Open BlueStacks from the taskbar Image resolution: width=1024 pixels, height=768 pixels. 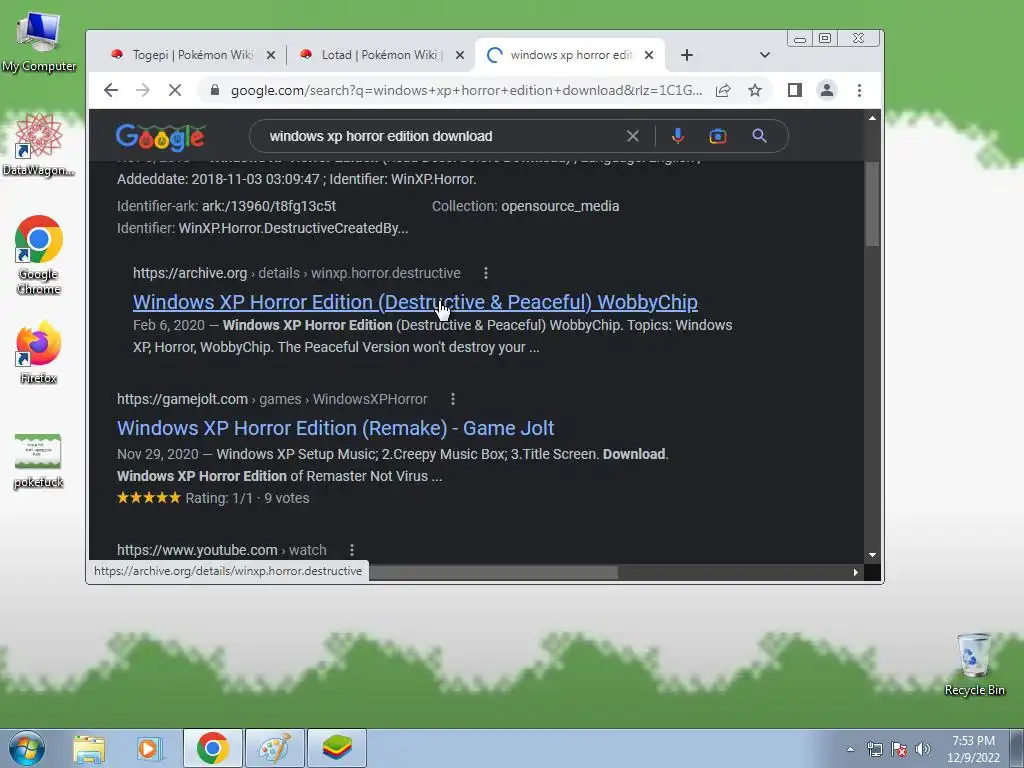click(x=336, y=748)
